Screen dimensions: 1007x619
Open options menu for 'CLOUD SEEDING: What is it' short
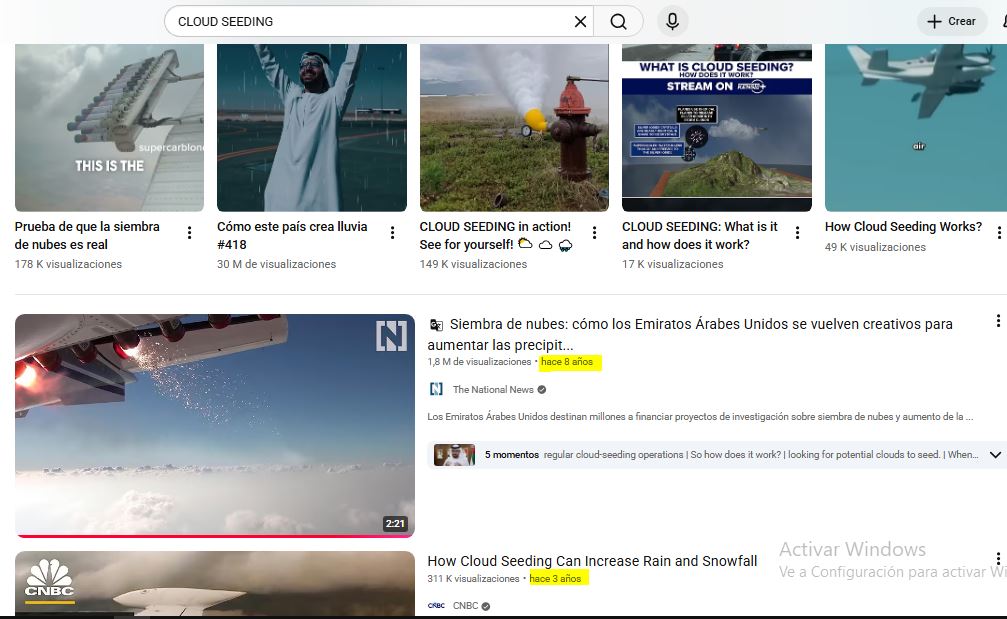coord(797,233)
